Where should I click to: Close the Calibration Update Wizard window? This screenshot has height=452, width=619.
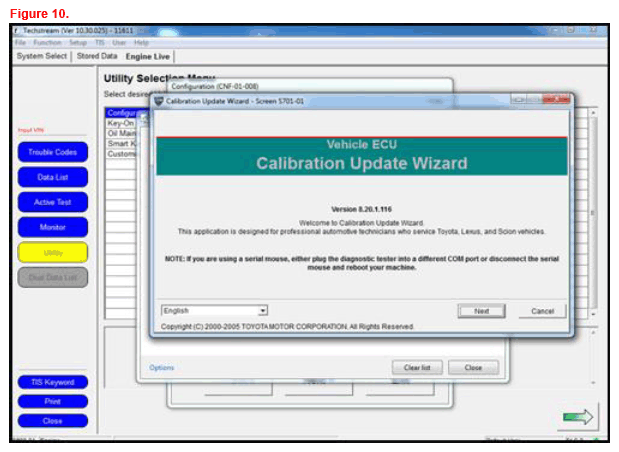(x=556, y=99)
